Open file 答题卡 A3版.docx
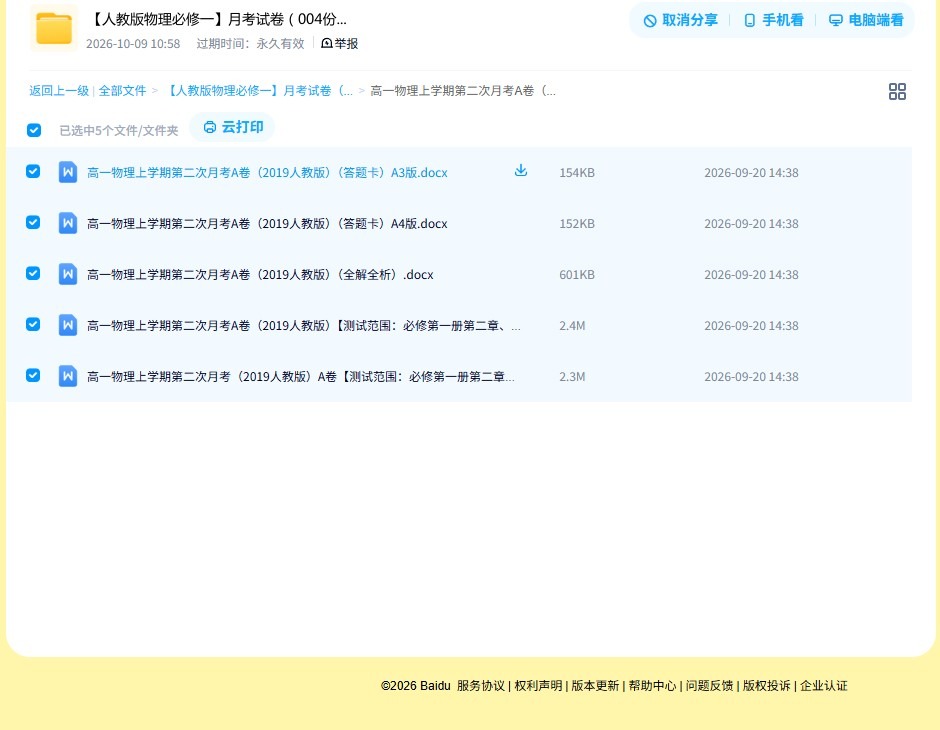 pos(267,173)
